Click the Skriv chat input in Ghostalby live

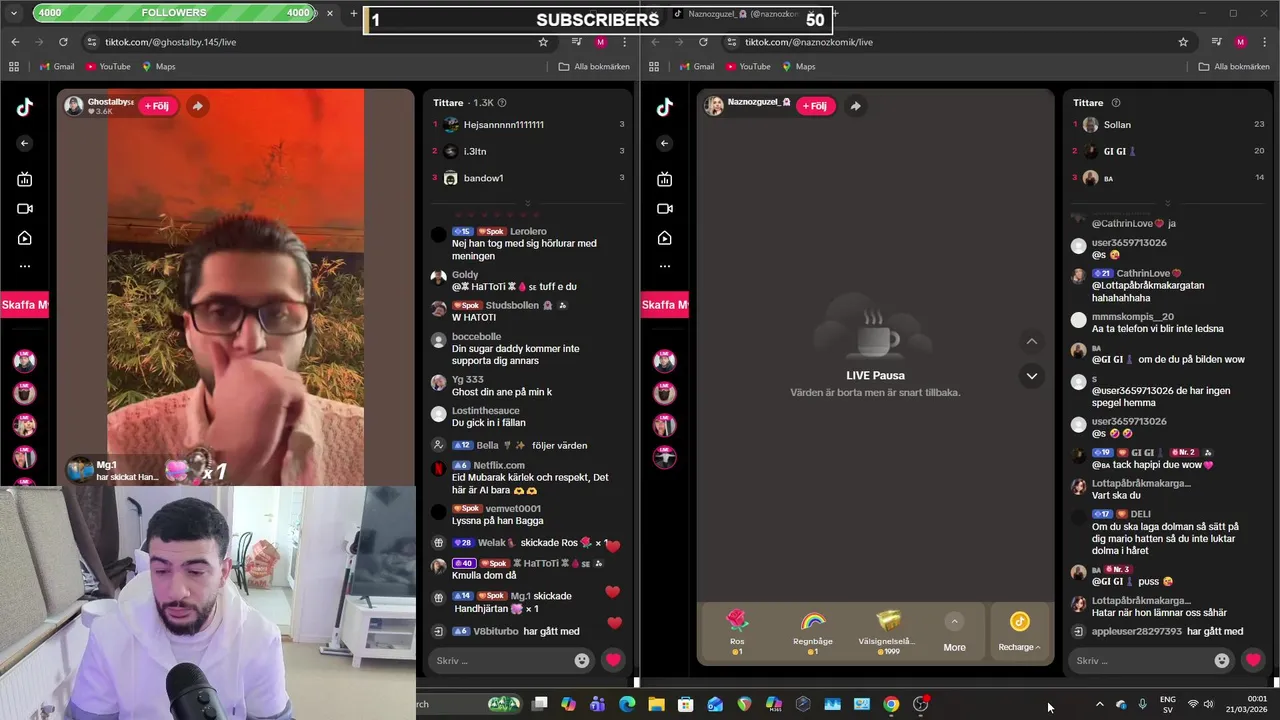500,660
